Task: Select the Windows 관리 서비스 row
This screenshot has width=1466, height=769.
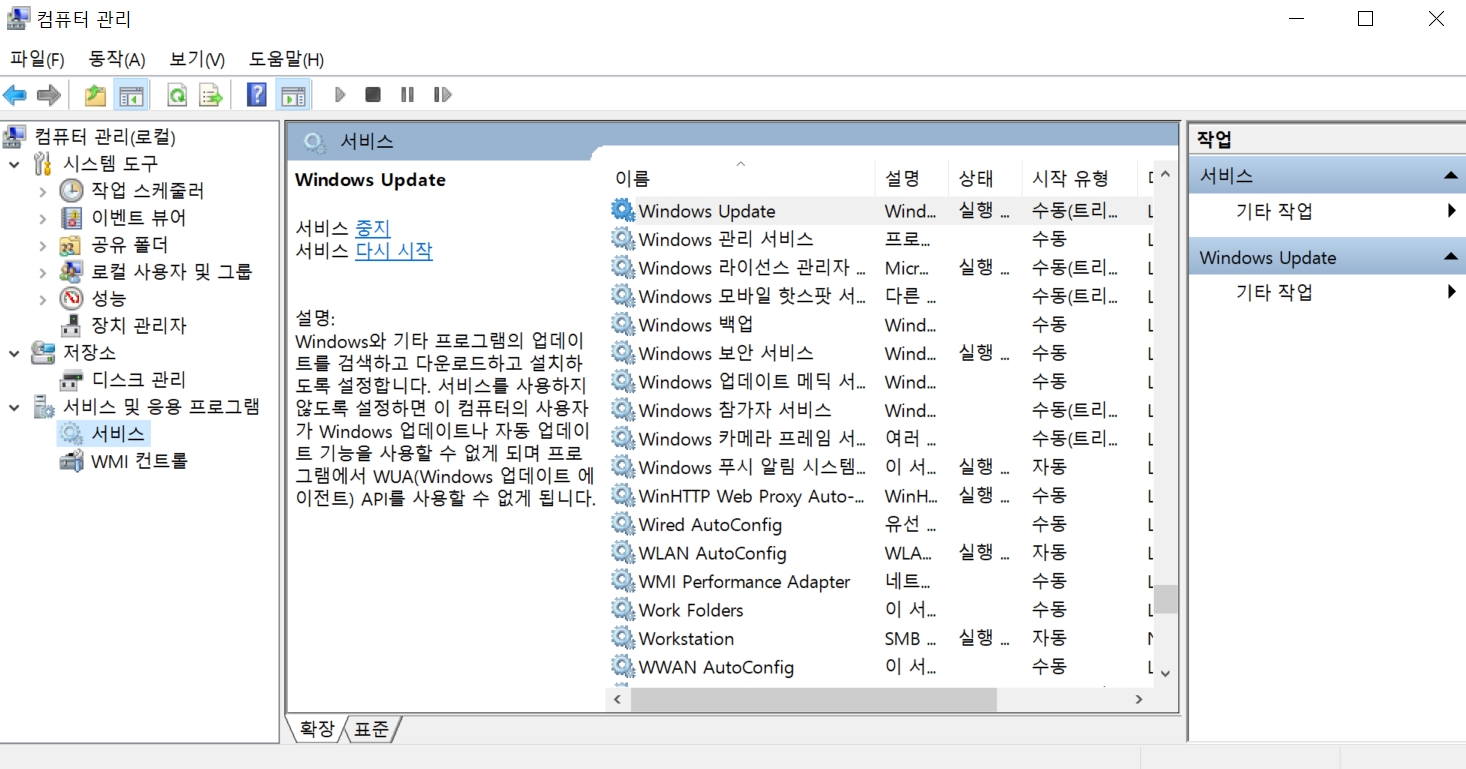Action: [x=879, y=239]
